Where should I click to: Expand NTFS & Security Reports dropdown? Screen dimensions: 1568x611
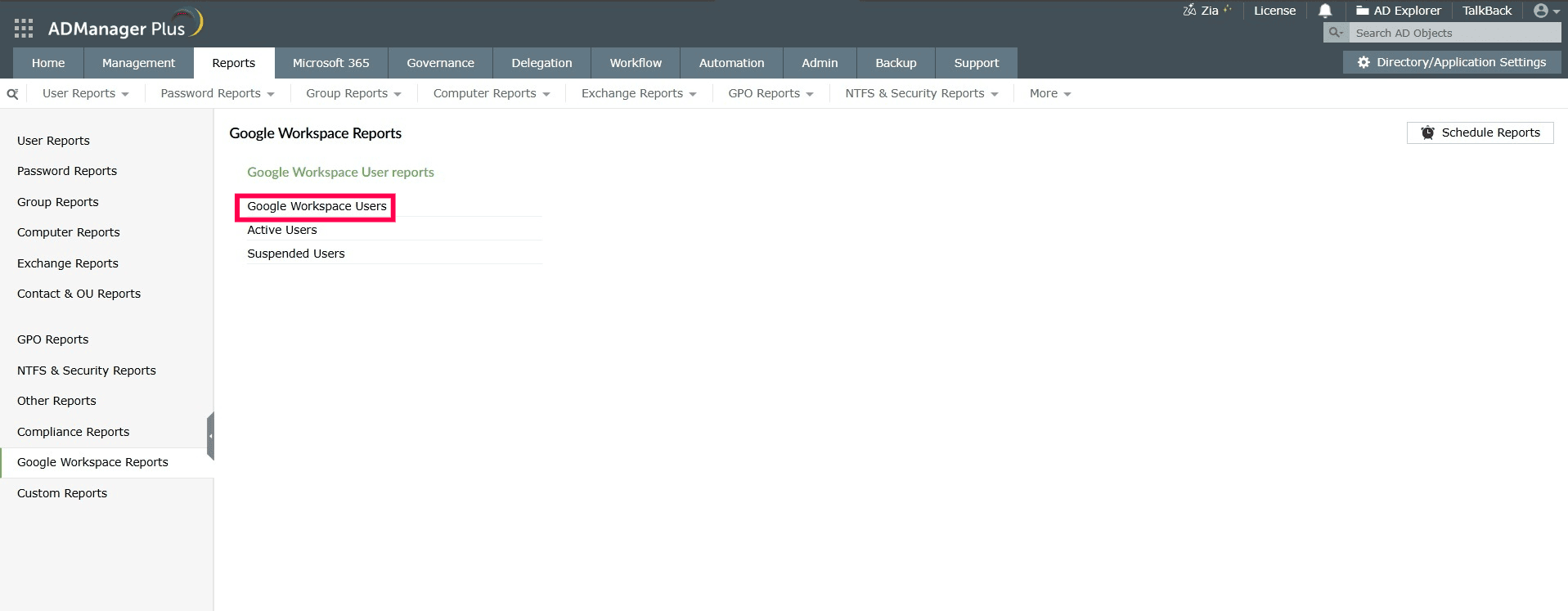(921, 93)
